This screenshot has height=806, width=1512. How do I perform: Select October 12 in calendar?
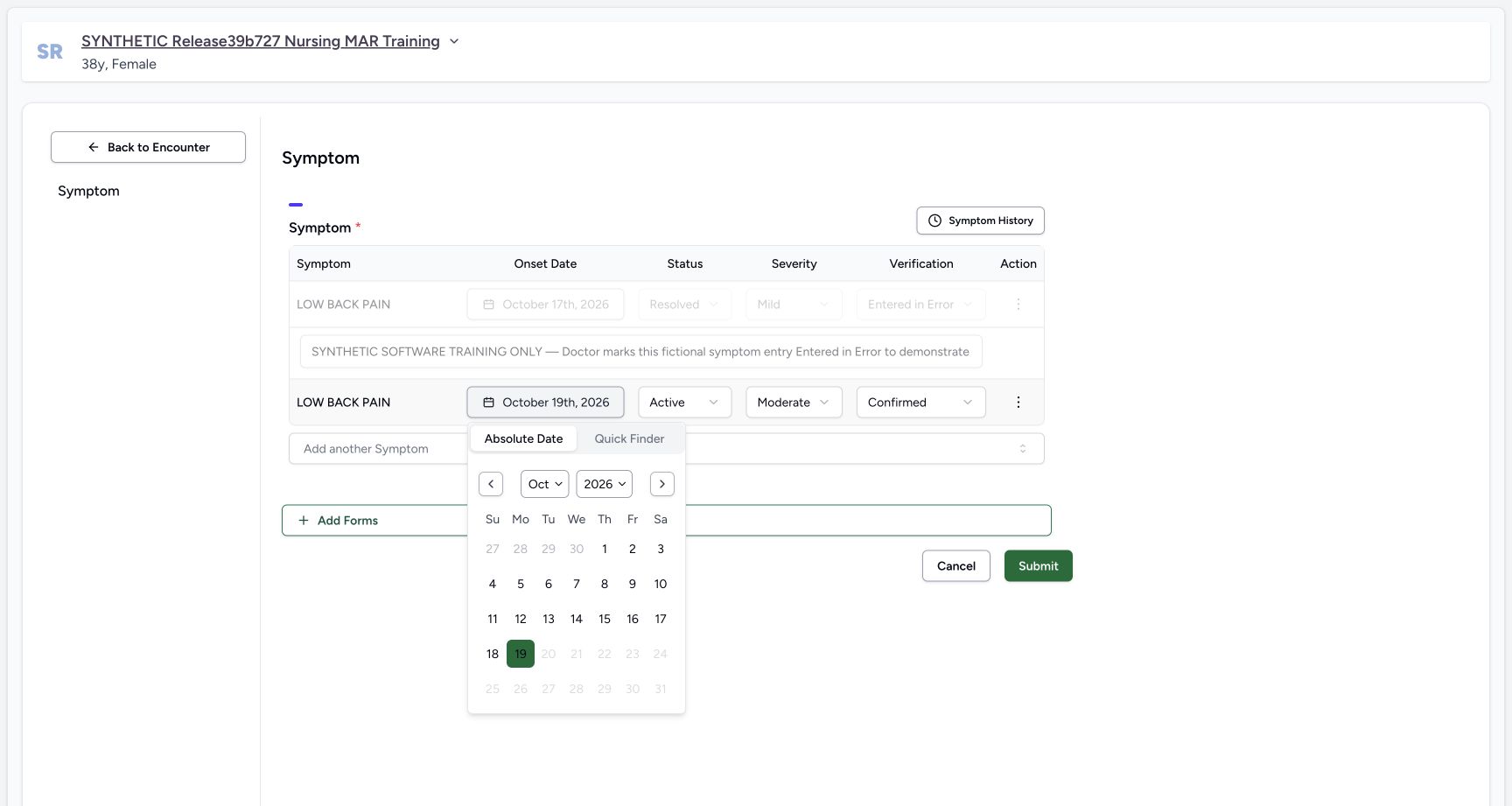tap(521, 619)
